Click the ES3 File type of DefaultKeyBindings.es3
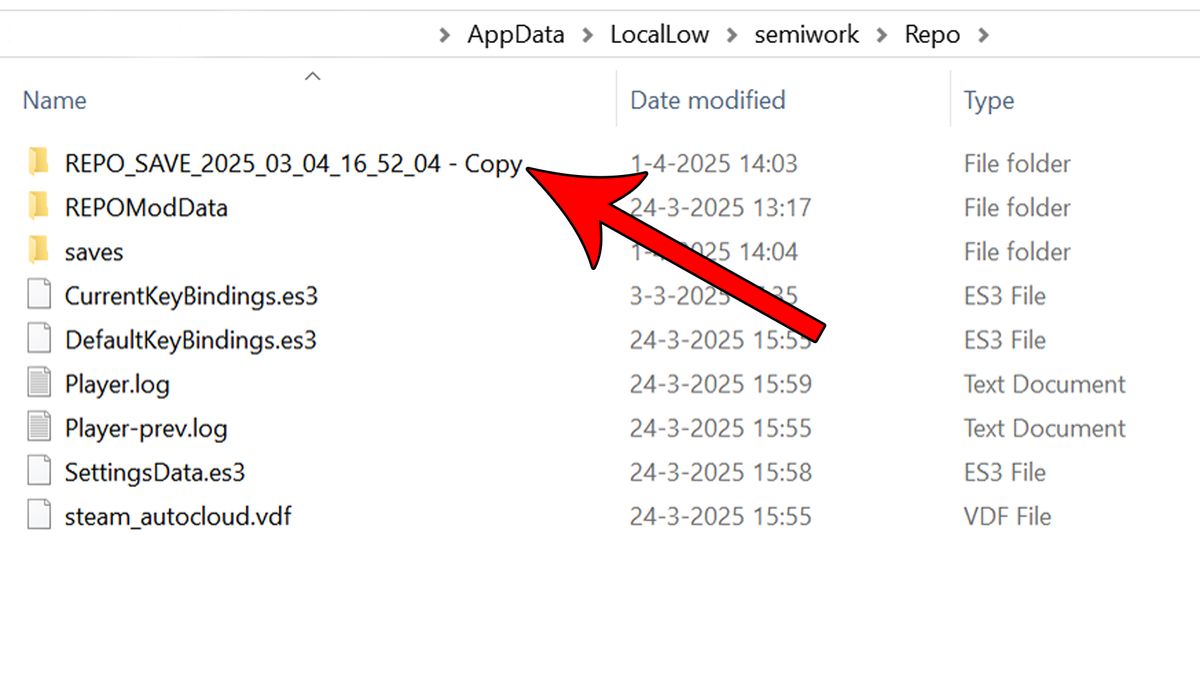 [1004, 340]
